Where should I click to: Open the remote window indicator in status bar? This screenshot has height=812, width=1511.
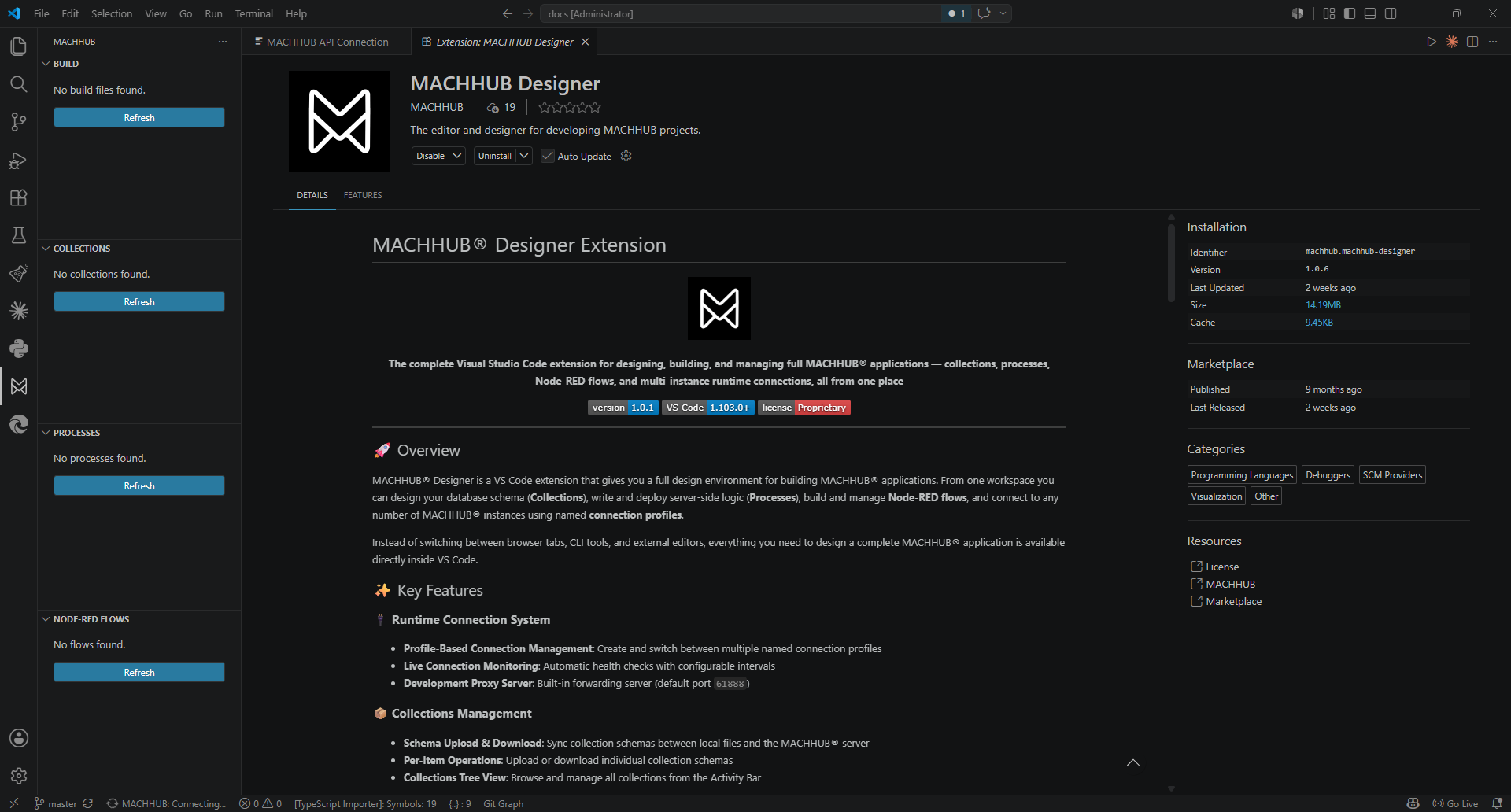13,803
